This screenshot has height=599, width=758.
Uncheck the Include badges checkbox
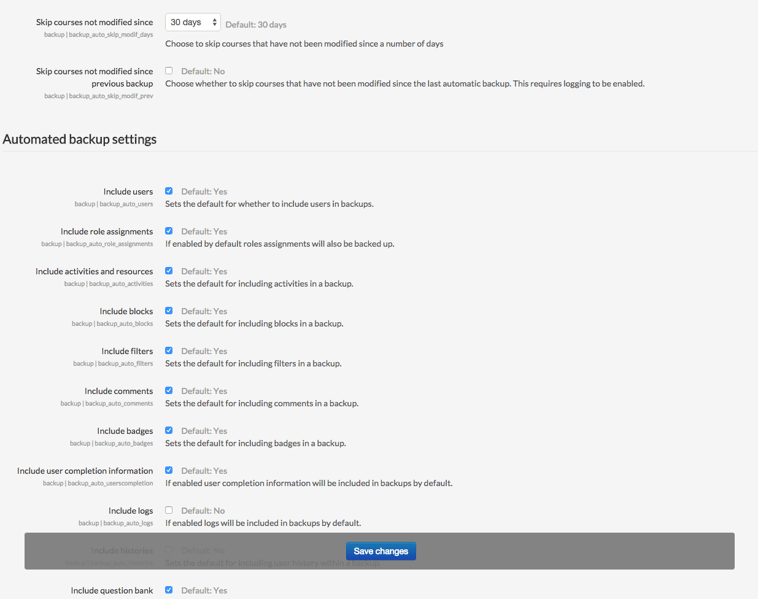[x=169, y=430]
